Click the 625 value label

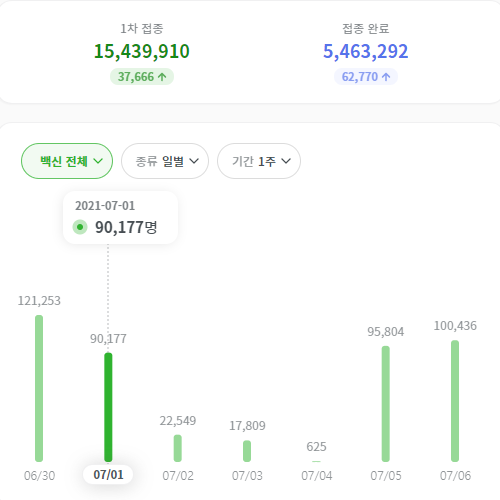316,447
